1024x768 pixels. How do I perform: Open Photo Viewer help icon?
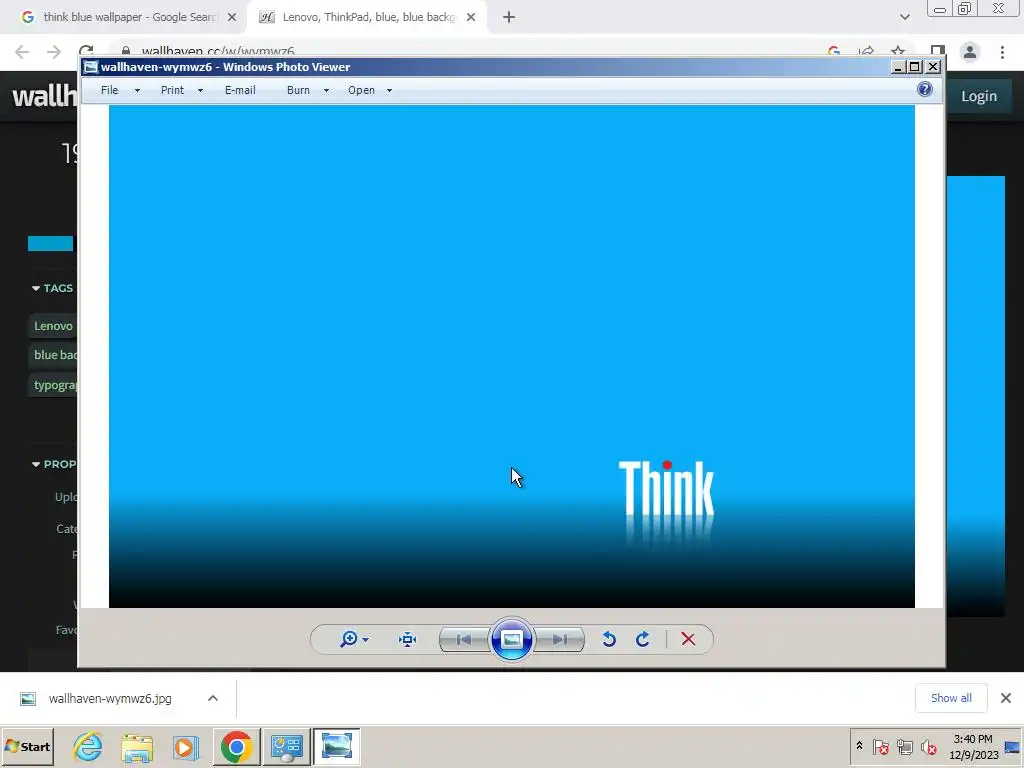(925, 89)
